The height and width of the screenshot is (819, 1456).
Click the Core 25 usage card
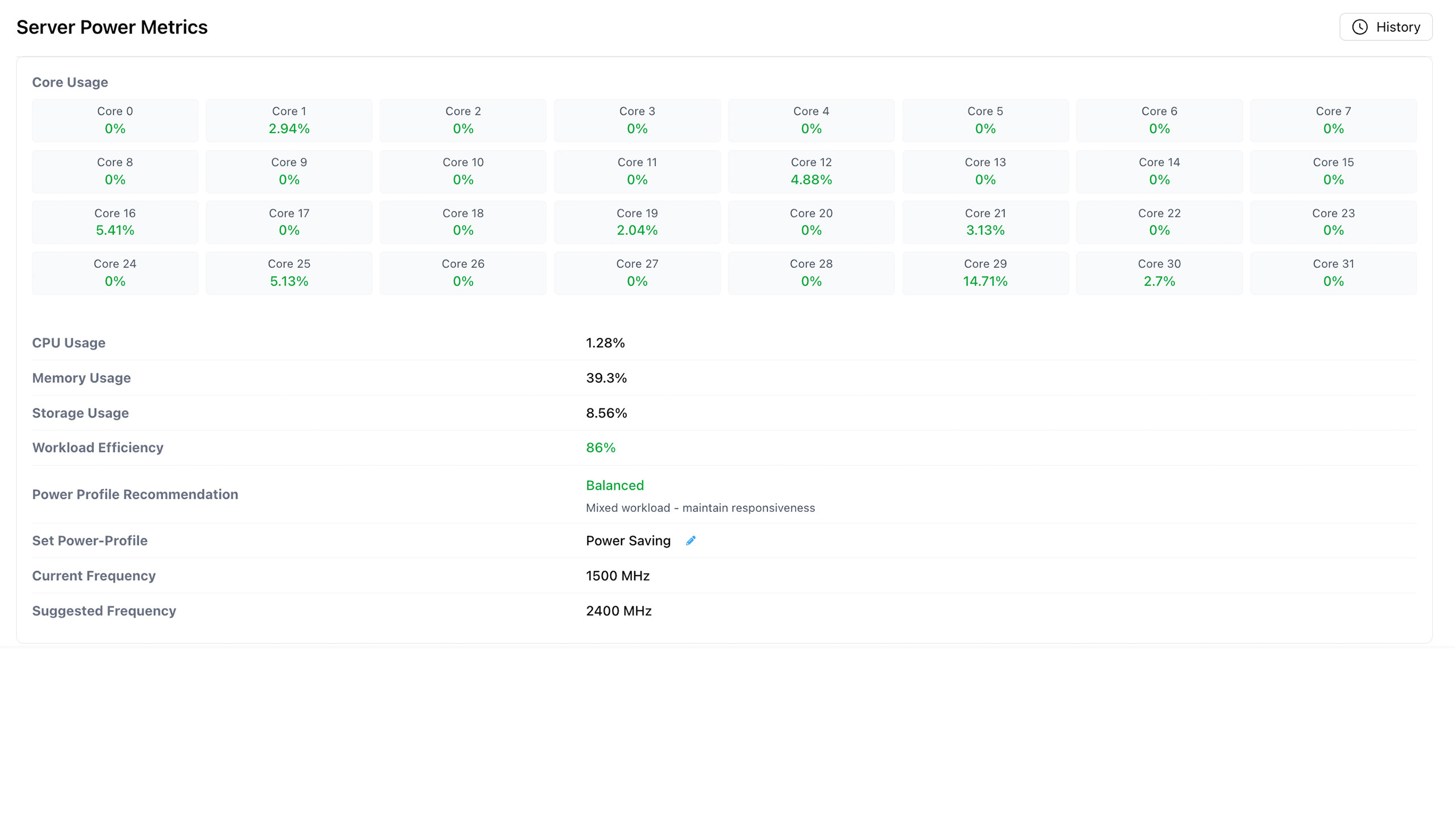[x=289, y=273]
